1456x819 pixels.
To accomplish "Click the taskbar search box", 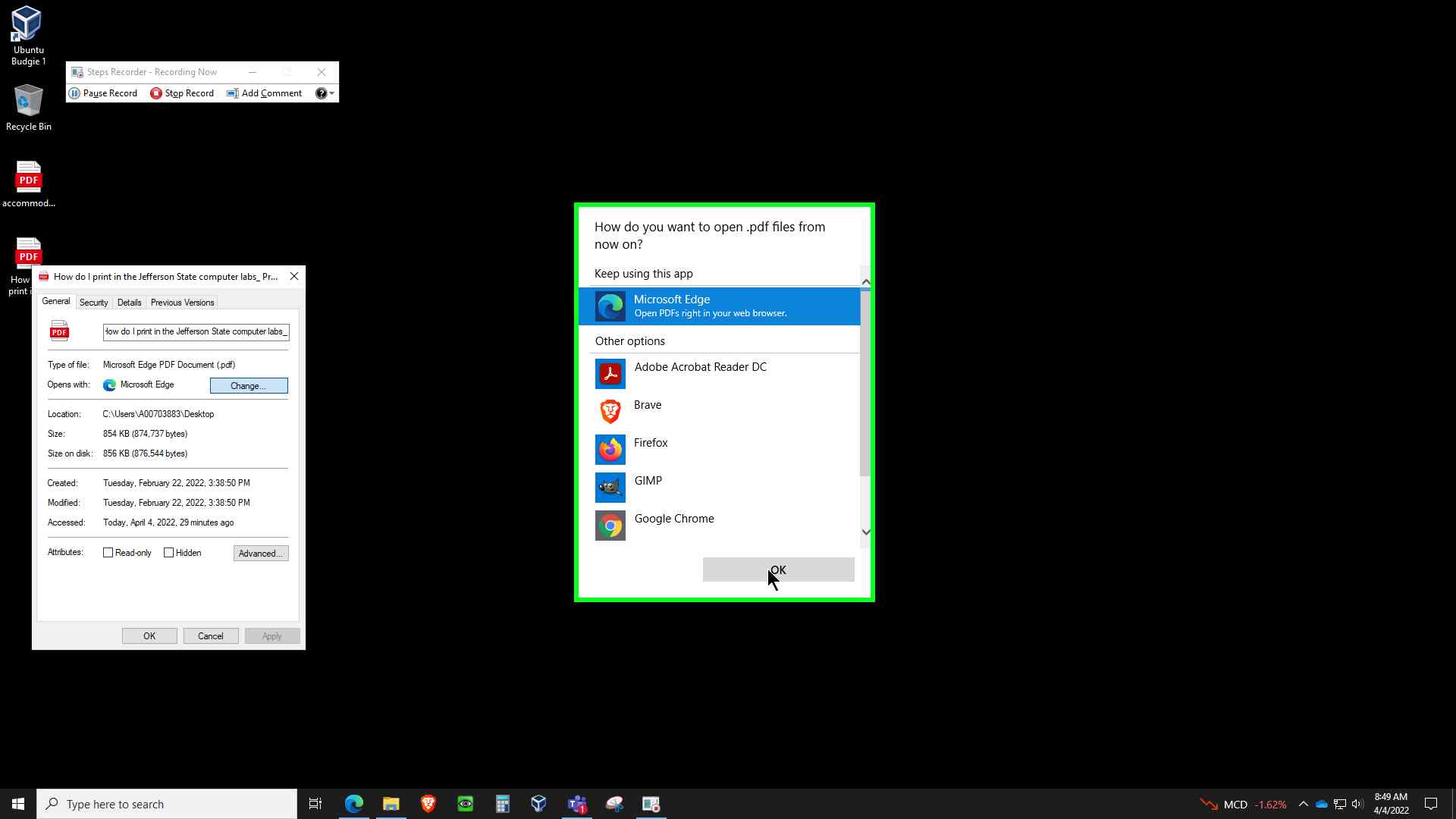I will 167,804.
